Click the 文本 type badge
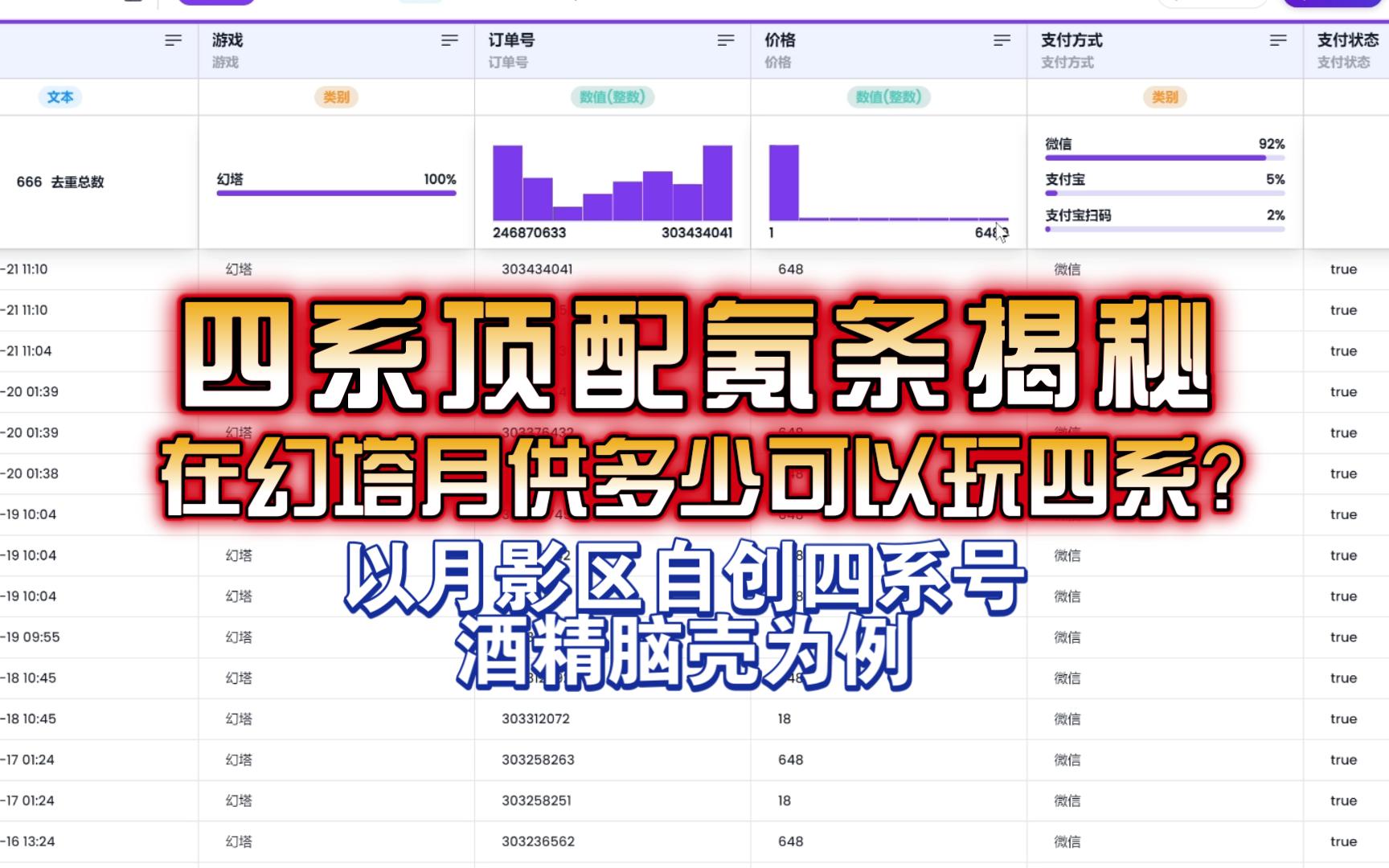Screen dimensions: 1389x868 click(x=60, y=97)
